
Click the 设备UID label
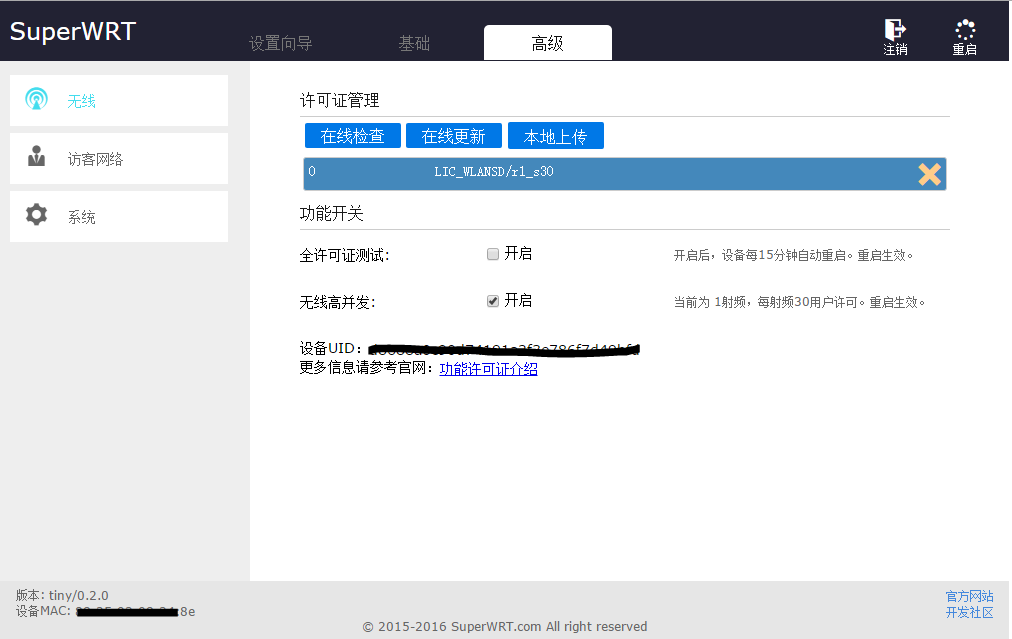click(331, 348)
